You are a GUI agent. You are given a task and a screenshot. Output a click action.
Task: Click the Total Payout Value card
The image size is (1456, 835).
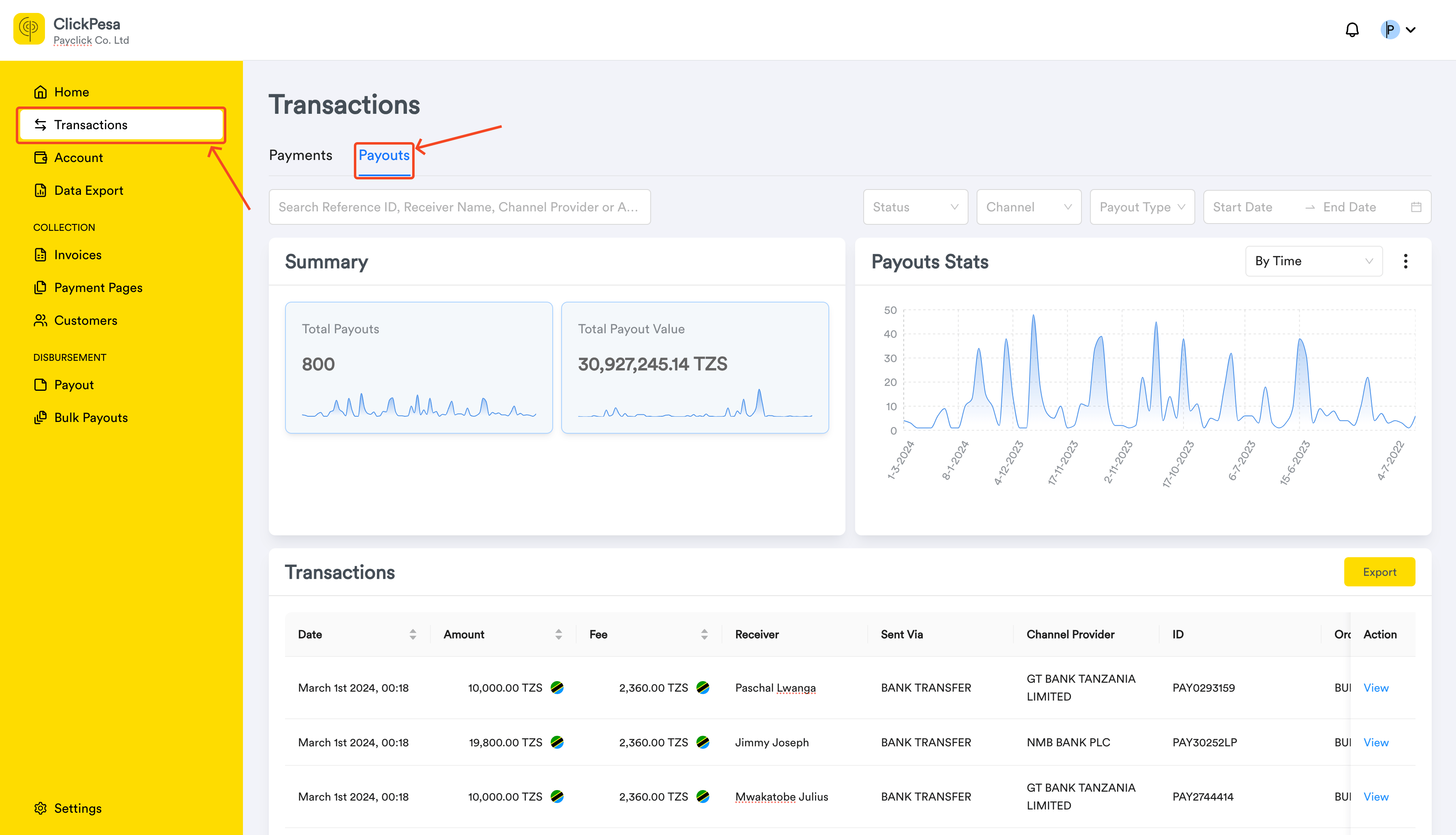pyautogui.click(x=695, y=368)
